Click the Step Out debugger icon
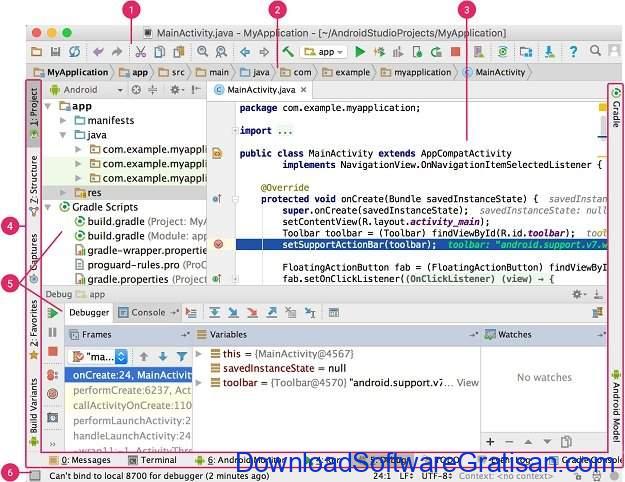 pos(271,313)
